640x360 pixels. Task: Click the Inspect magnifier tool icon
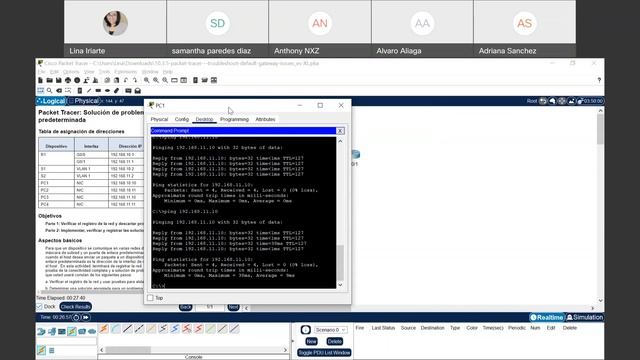[x=49, y=91]
